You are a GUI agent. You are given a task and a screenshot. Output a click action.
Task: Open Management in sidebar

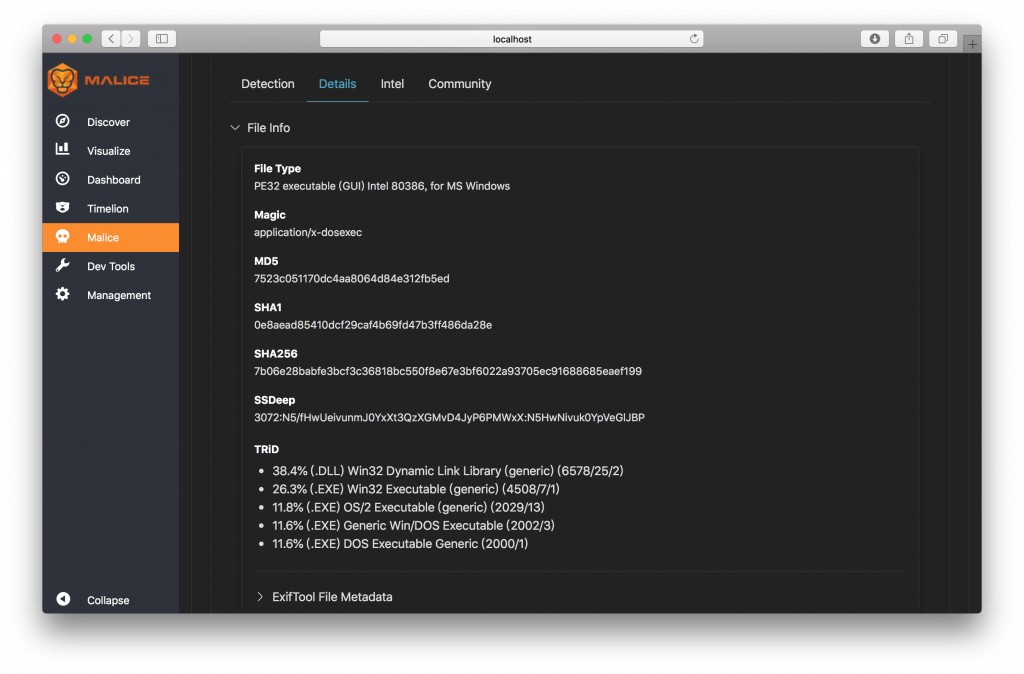tap(119, 295)
